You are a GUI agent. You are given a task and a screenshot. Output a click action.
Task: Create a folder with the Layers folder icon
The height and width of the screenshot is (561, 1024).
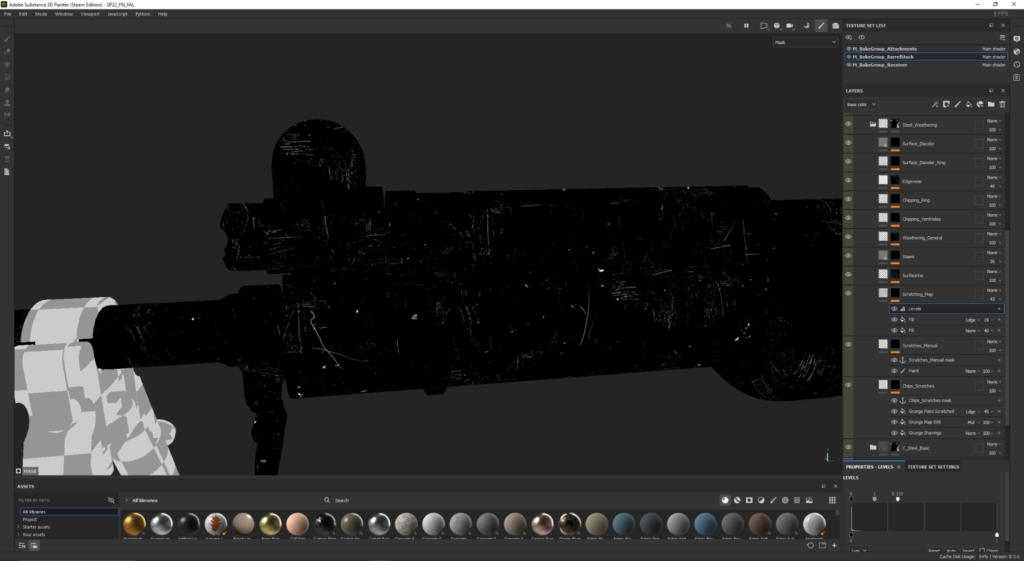click(x=991, y=104)
